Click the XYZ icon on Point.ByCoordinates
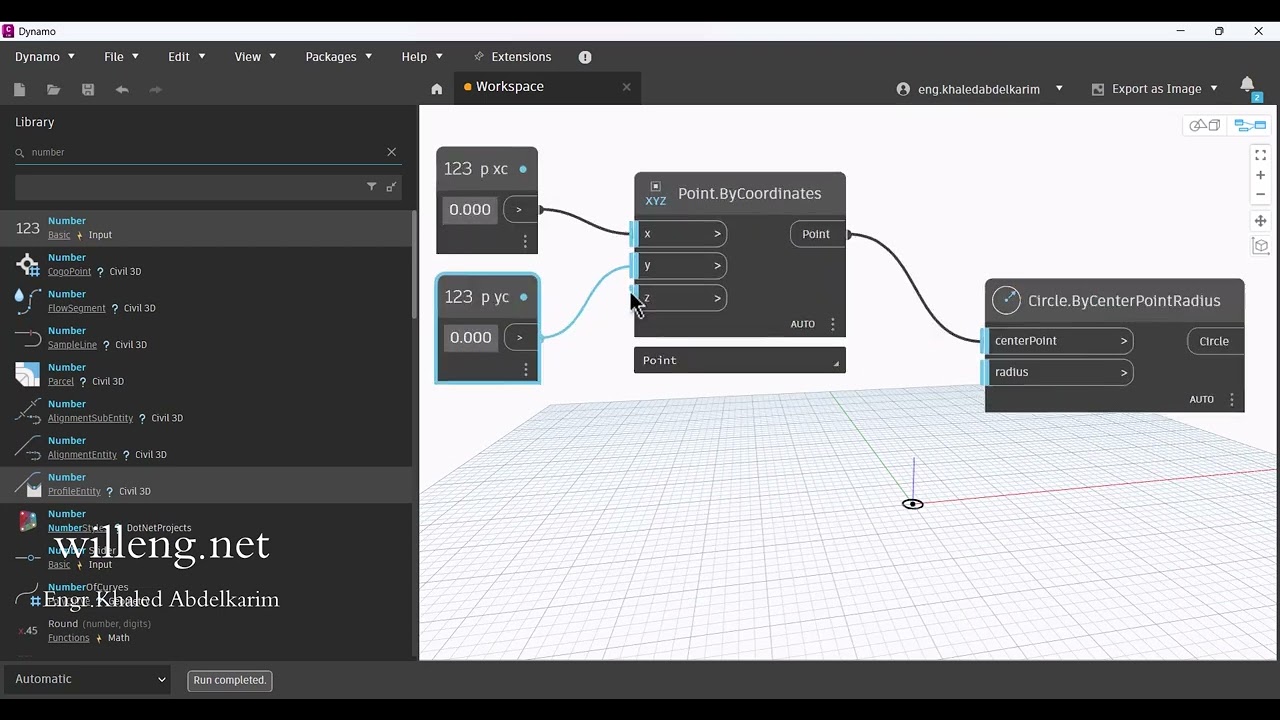 pos(655,193)
